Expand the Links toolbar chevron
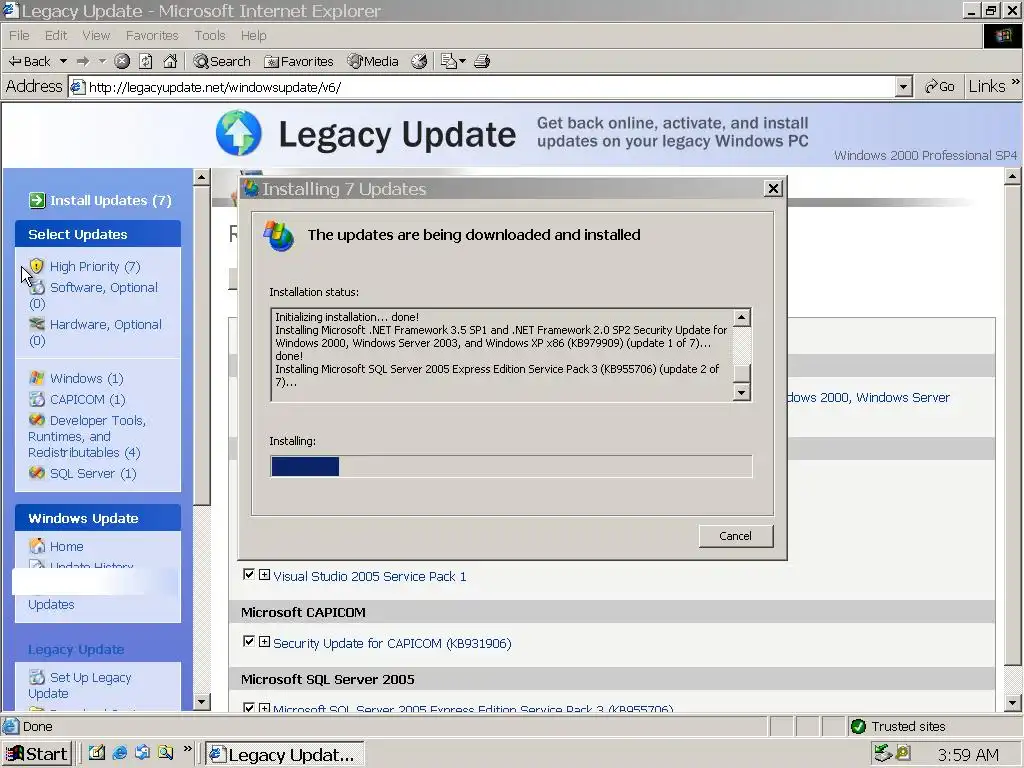1024x768 pixels. pyautogui.click(x=1016, y=82)
